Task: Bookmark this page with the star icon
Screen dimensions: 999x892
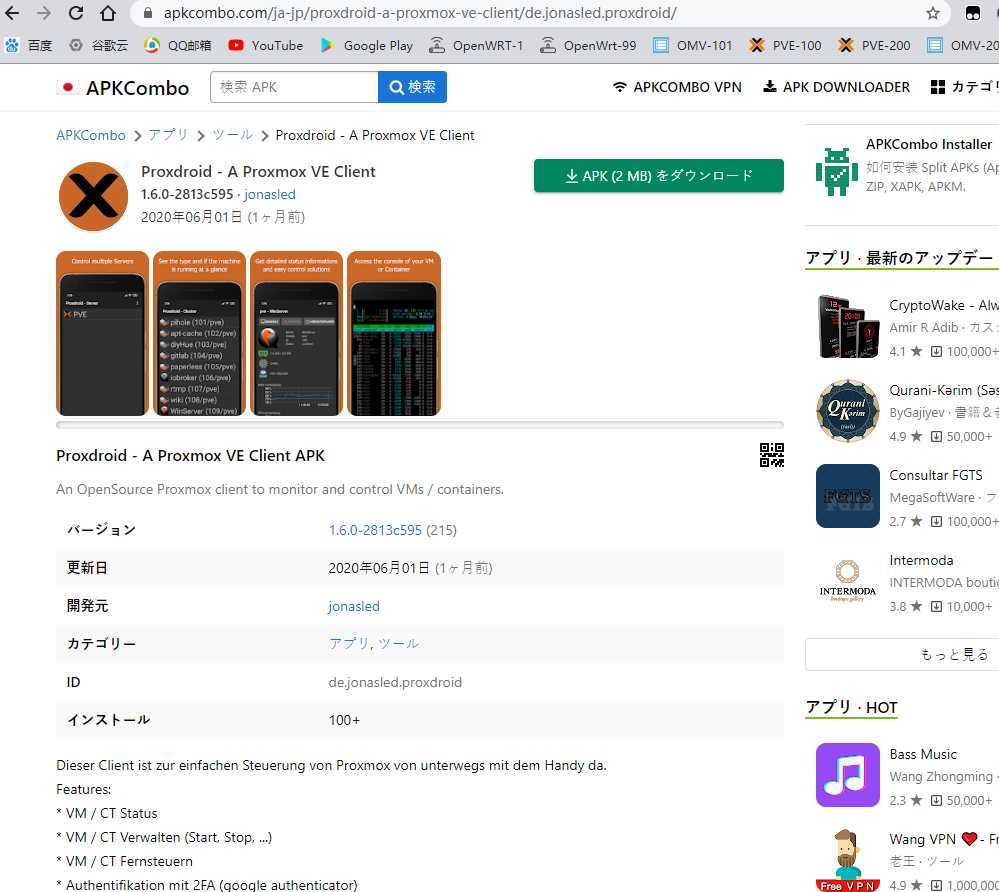Action: pyautogui.click(x=933, y=13)
